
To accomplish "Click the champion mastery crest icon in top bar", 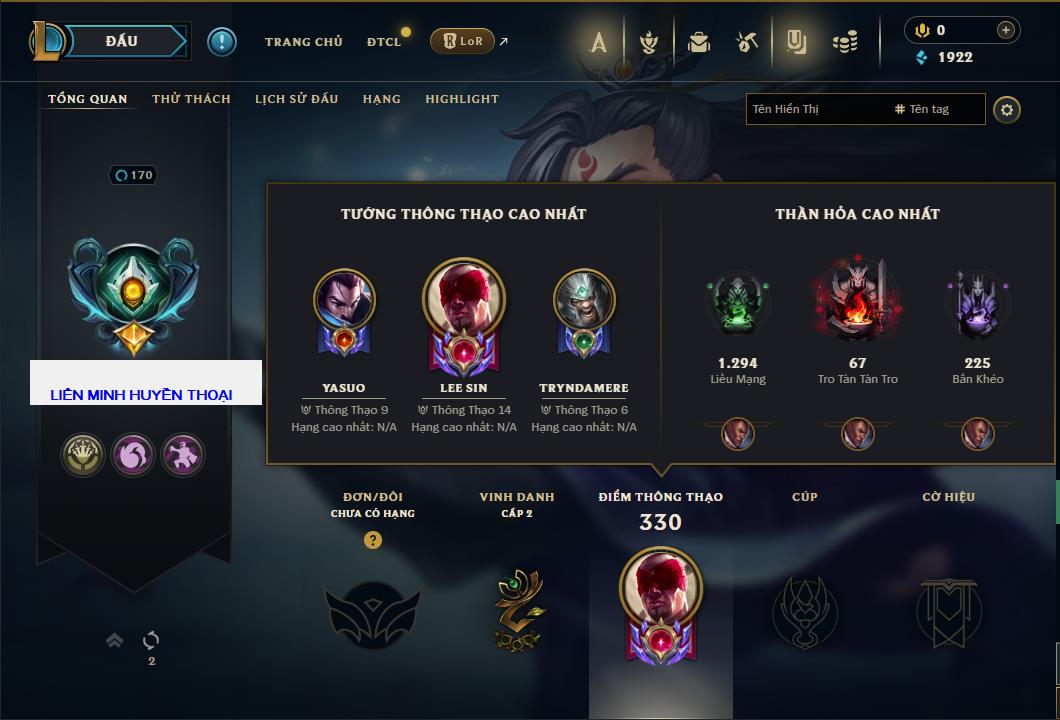I will 649,43.
